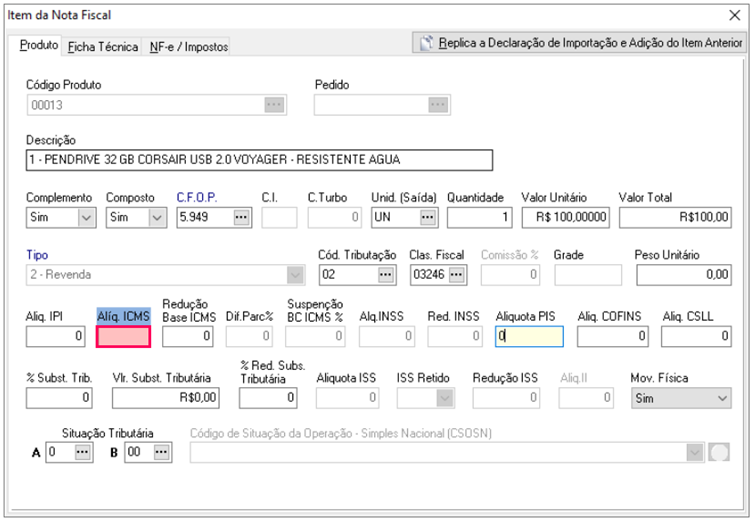The height and width of the screenshot is (522, 755).
Task: Open Unid. (Saída) lookup button
Action: [427, 216]
